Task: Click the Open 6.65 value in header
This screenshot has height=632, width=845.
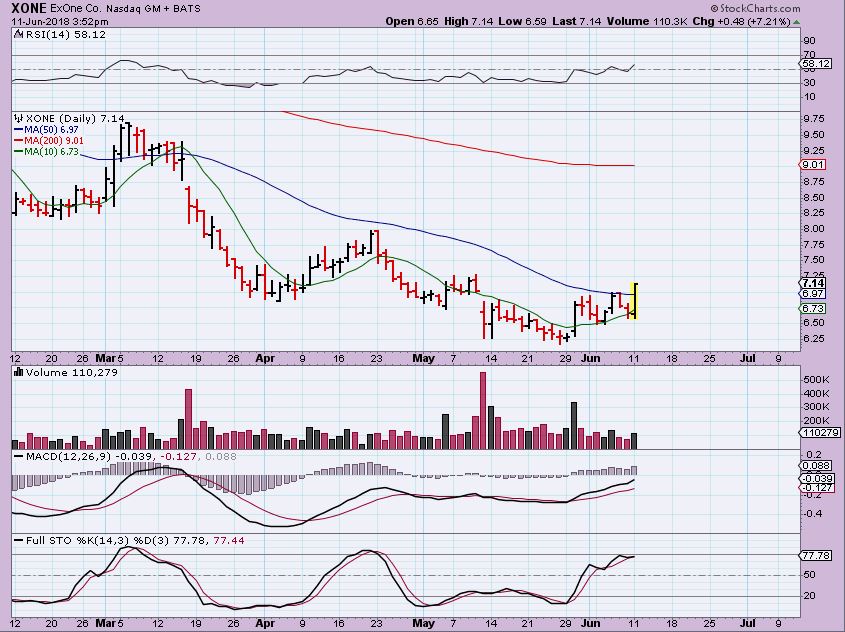Action: 412,22
